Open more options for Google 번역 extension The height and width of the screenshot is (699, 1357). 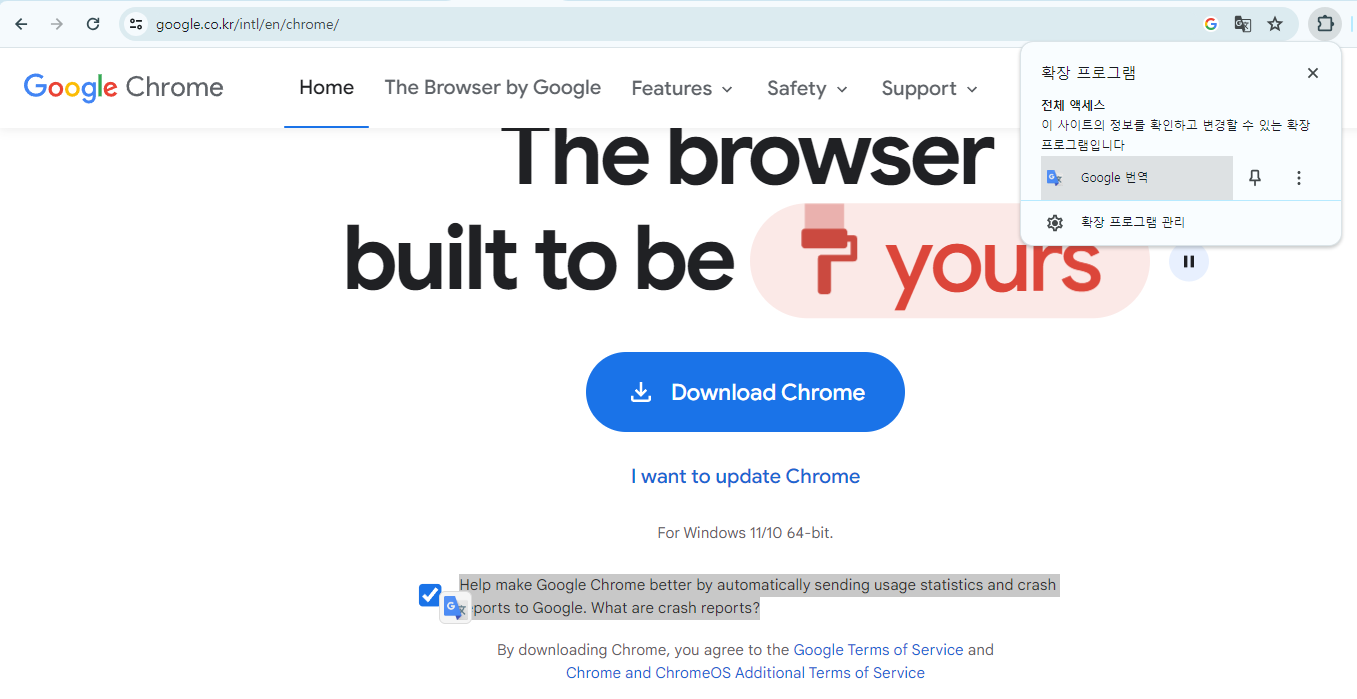click(x=1299, y=178)
